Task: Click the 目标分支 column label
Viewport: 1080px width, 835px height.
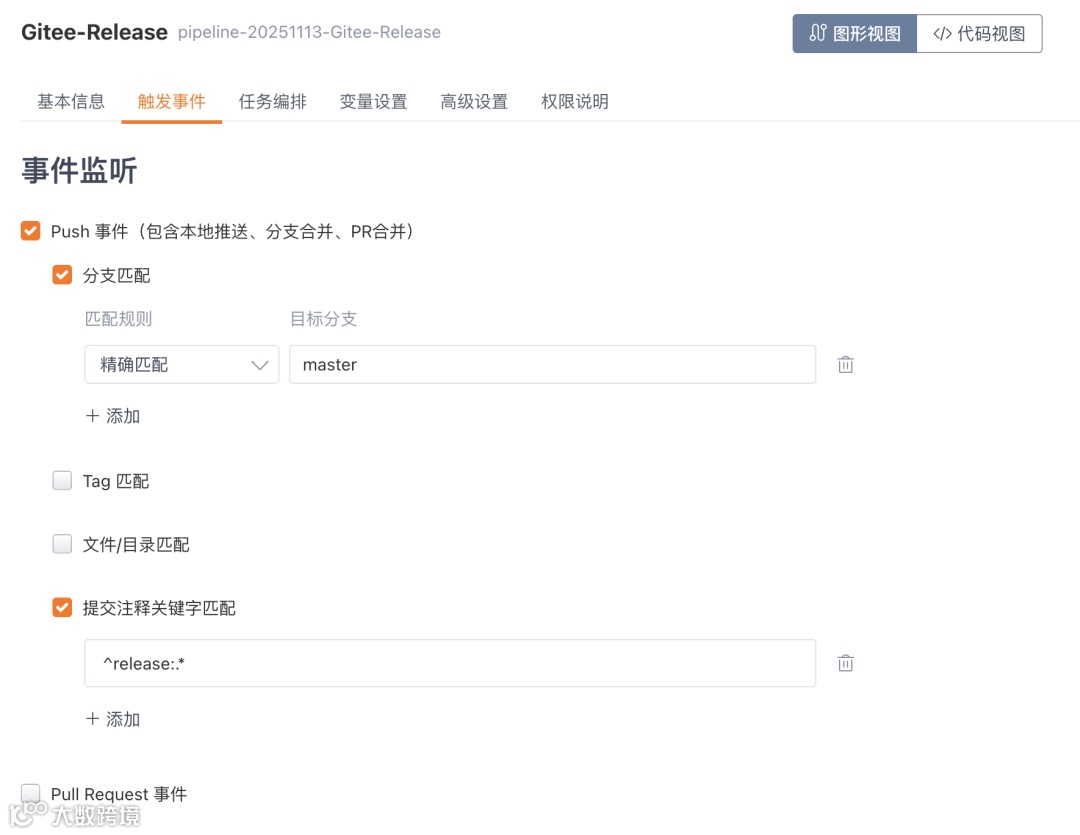Action: point(323,319)
